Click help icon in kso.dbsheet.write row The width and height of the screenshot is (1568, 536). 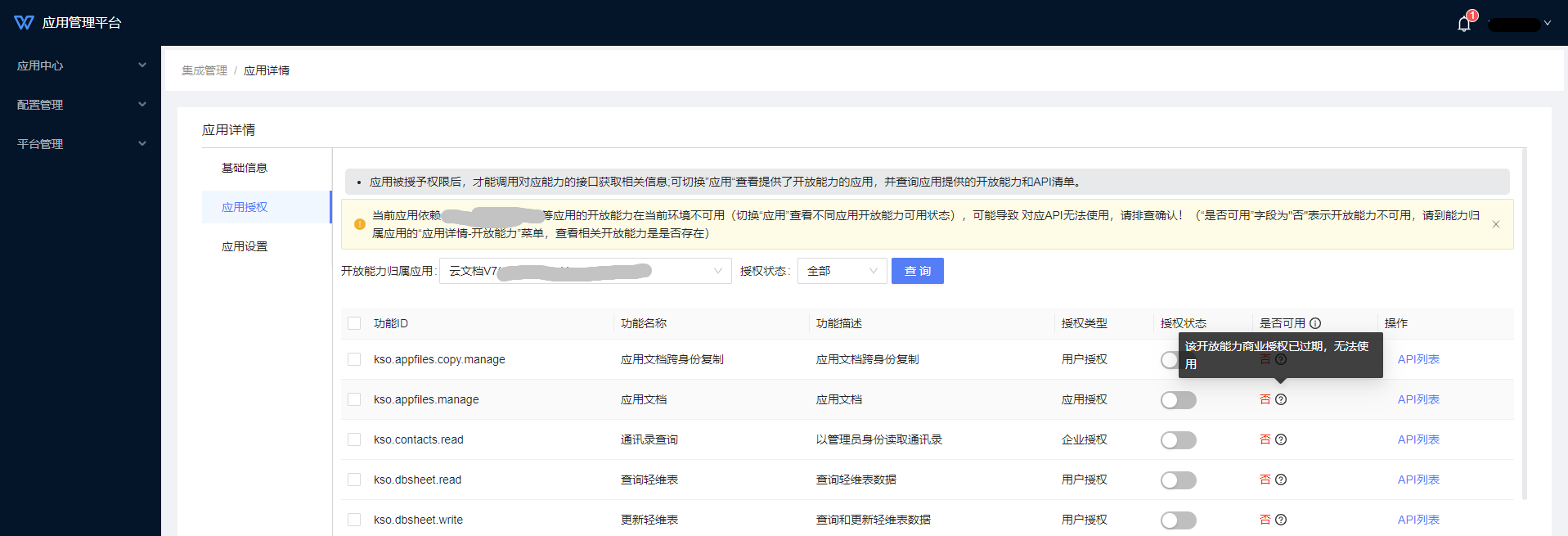pos(1281,520)
